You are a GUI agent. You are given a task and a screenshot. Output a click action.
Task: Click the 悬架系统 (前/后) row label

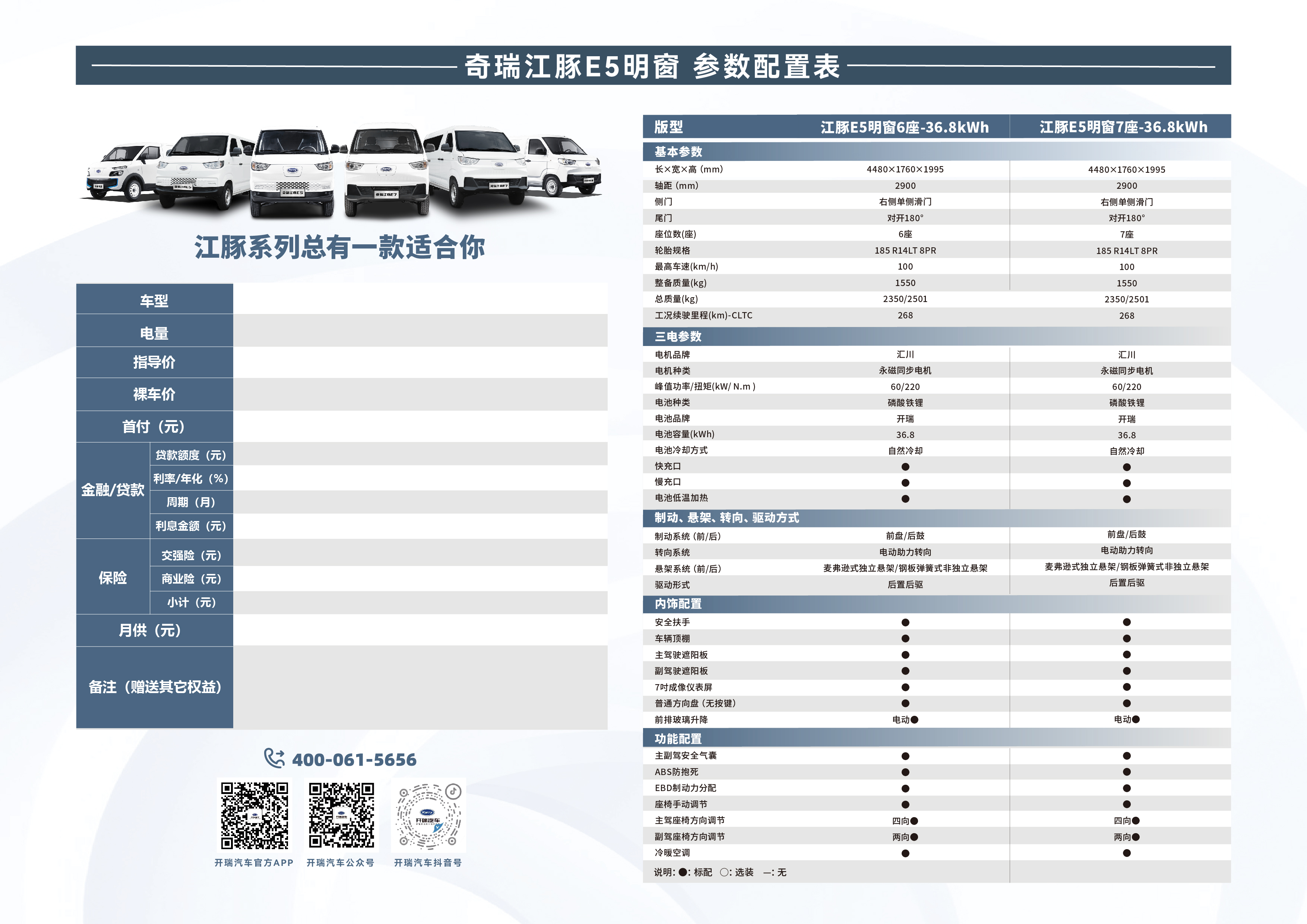(688, 569)
